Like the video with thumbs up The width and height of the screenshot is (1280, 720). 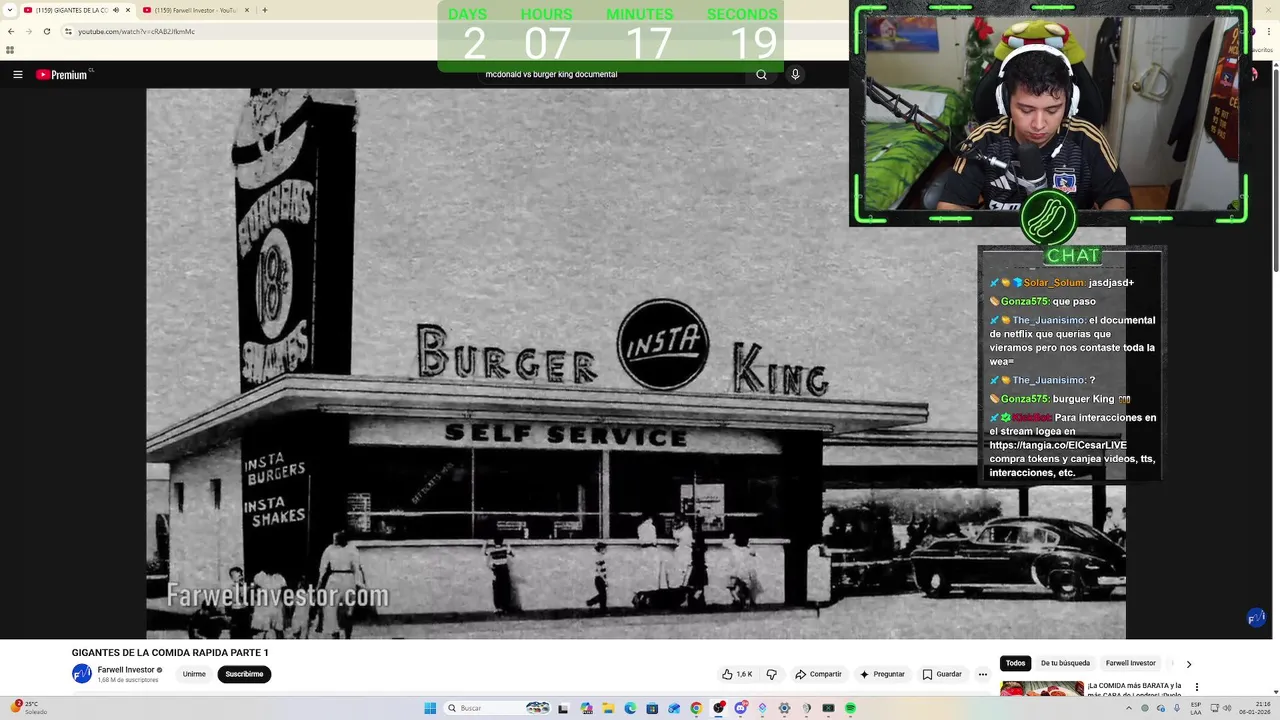pyautogui.click(x=737, y=674)
